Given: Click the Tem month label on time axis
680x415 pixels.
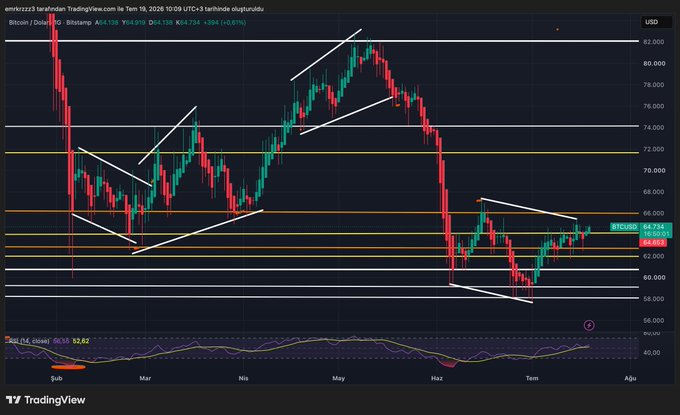Looking at the screenshot, I should 532,378.
